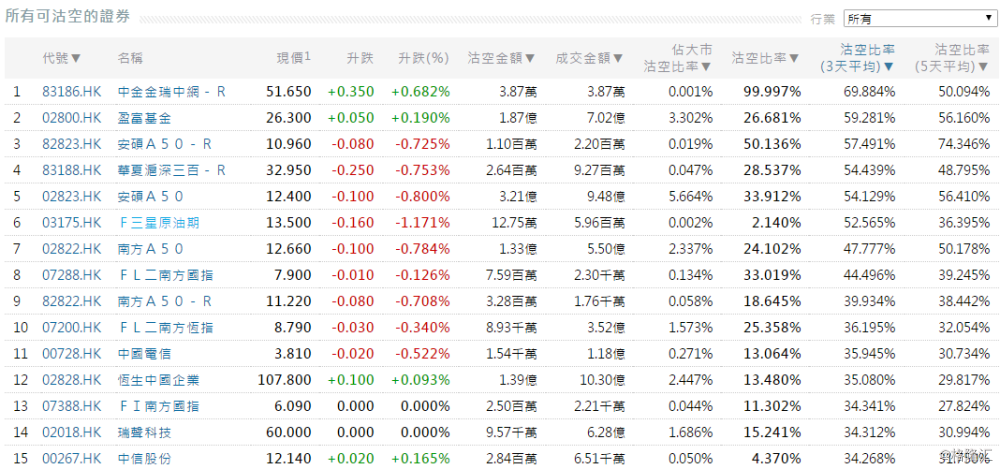Select market share 5.664% cell

click(691, 197)
